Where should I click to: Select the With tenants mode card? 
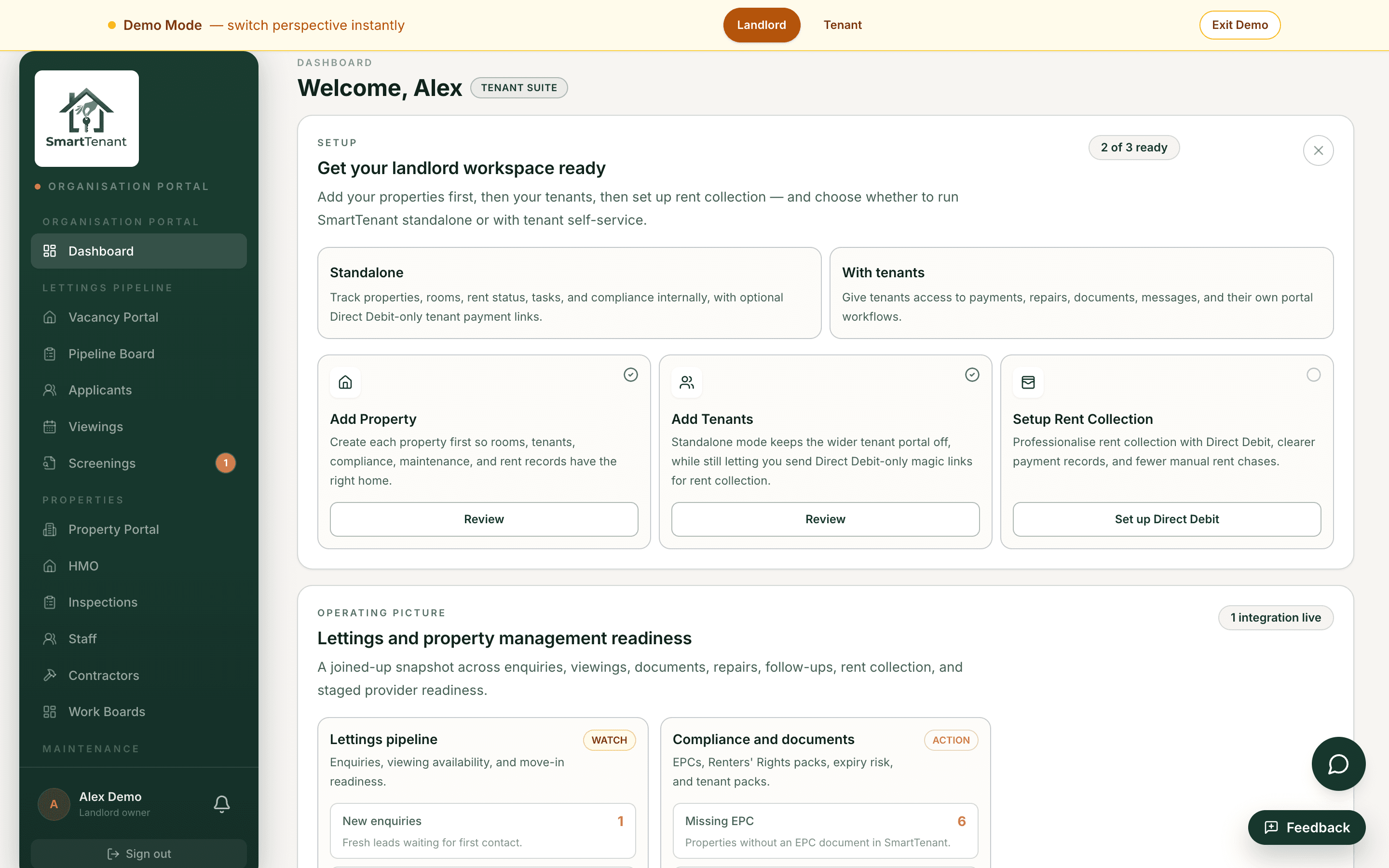(1081, 293)
